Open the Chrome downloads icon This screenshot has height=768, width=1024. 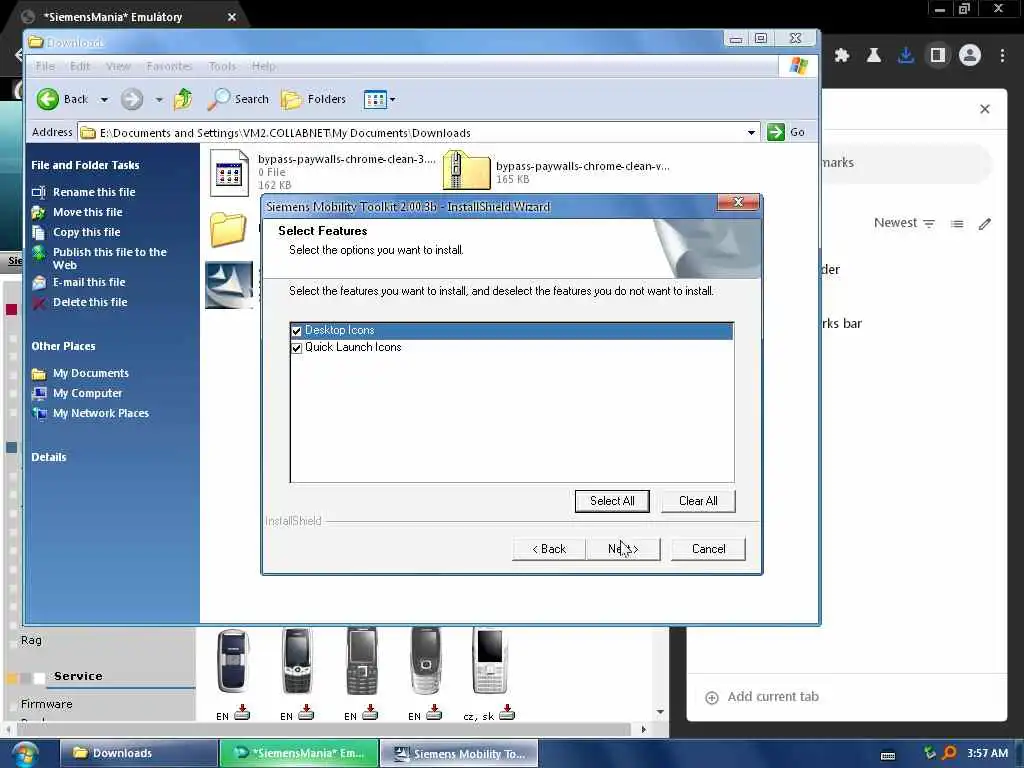pos(906,56)
